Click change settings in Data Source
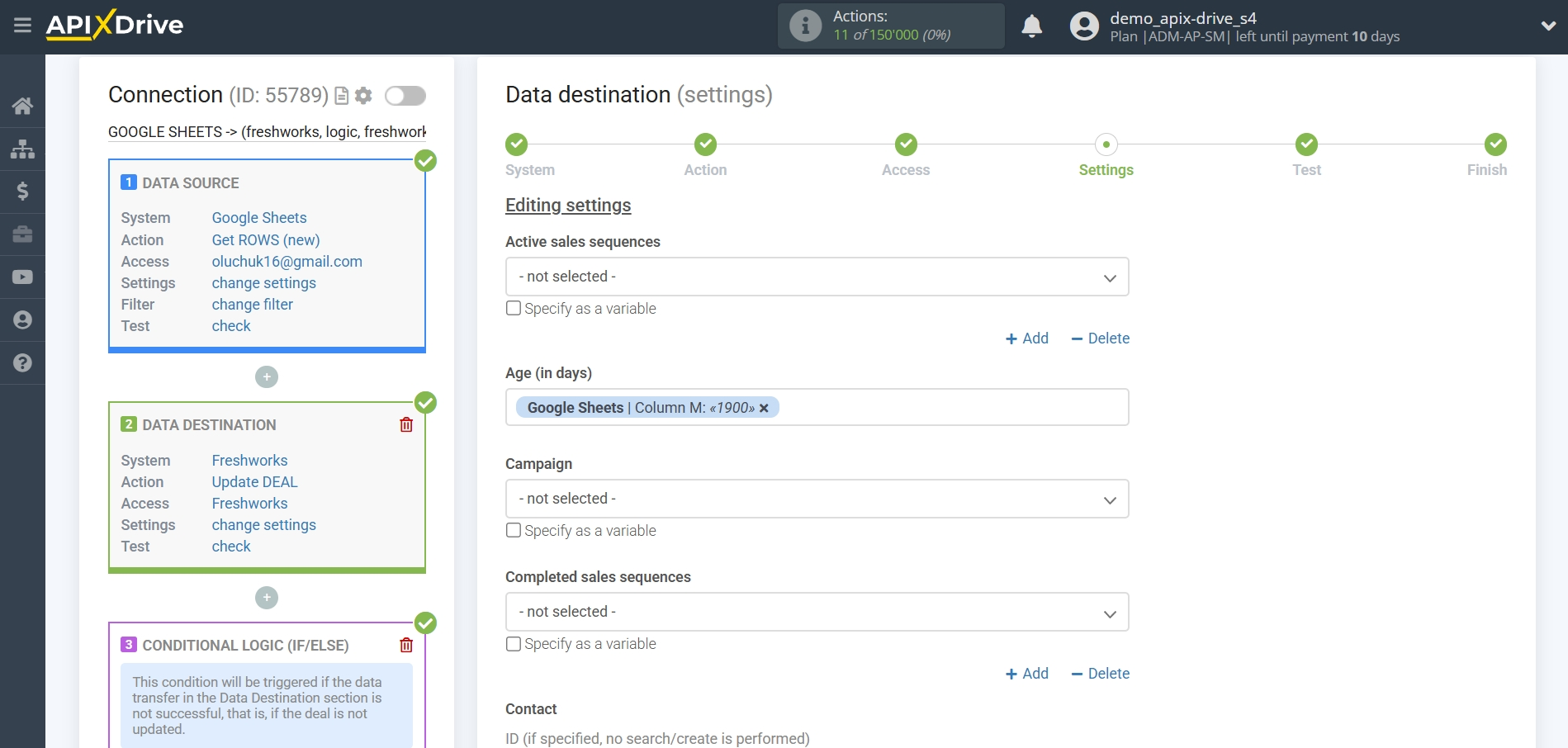The width and height of the screenshot is (1568, 748). (x=263, y=283)
